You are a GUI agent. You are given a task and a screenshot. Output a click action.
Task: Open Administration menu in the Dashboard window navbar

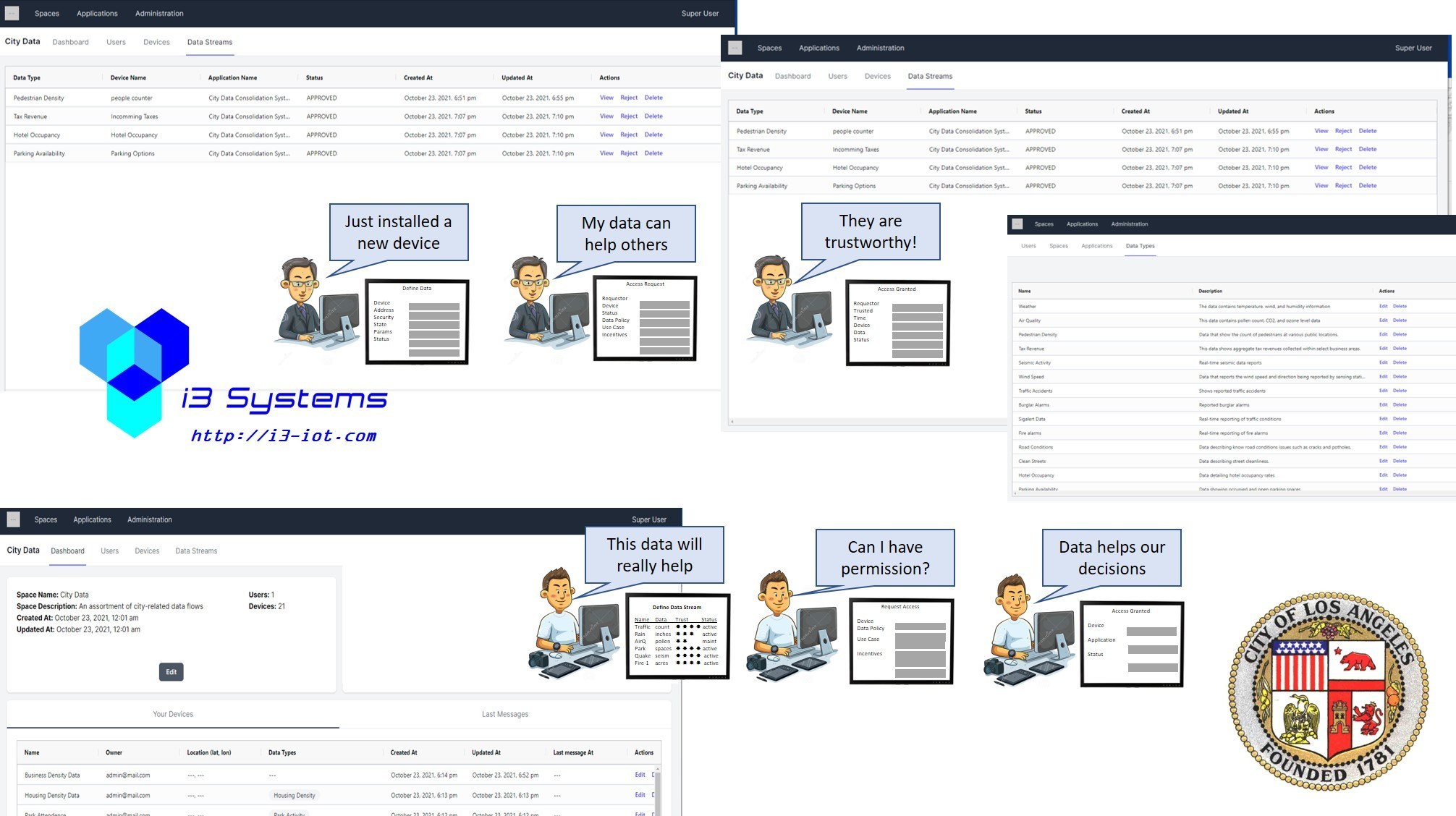(149, 519)
